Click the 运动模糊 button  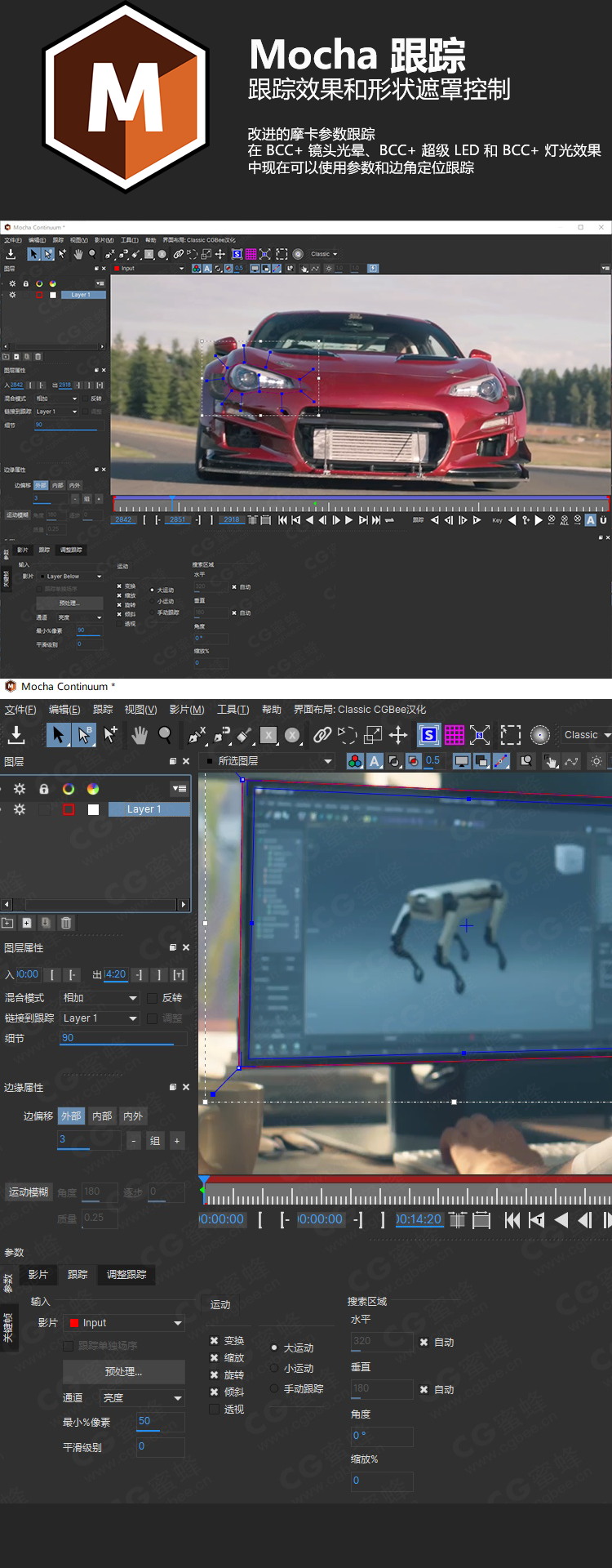(x=29, y=1192)
